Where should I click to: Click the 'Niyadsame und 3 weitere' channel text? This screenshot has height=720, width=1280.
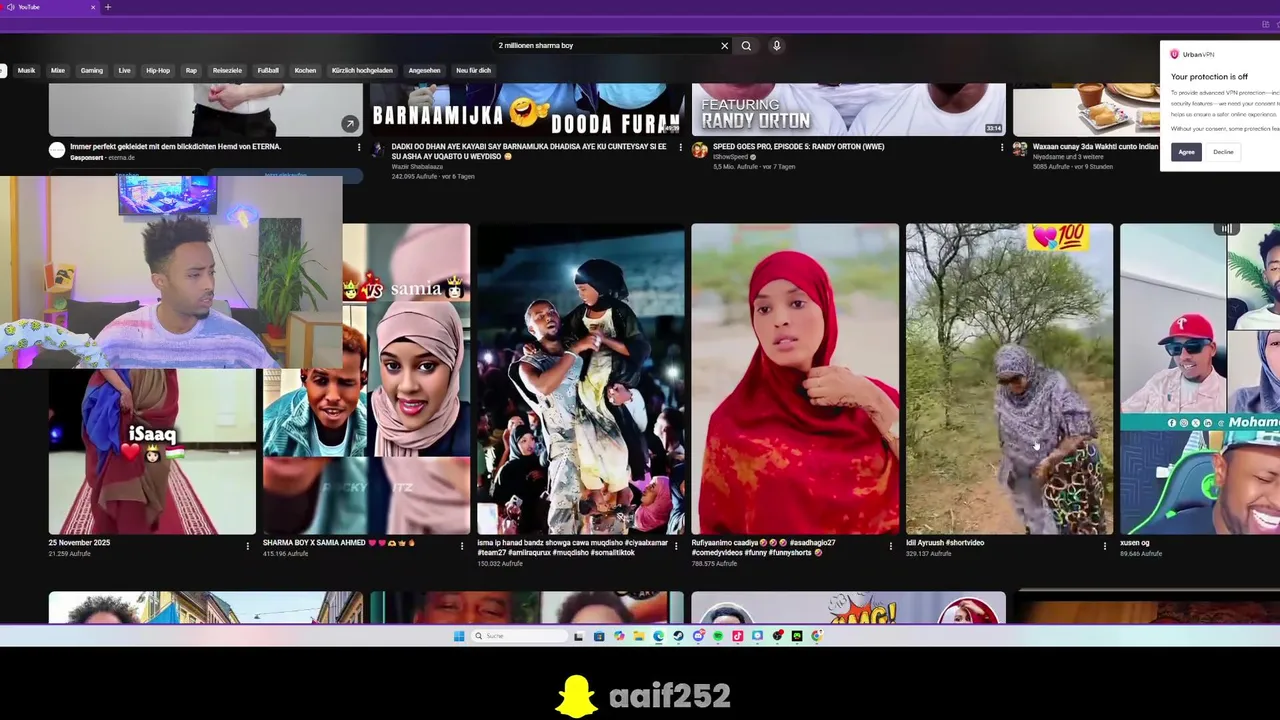(x=1068, y=157)
